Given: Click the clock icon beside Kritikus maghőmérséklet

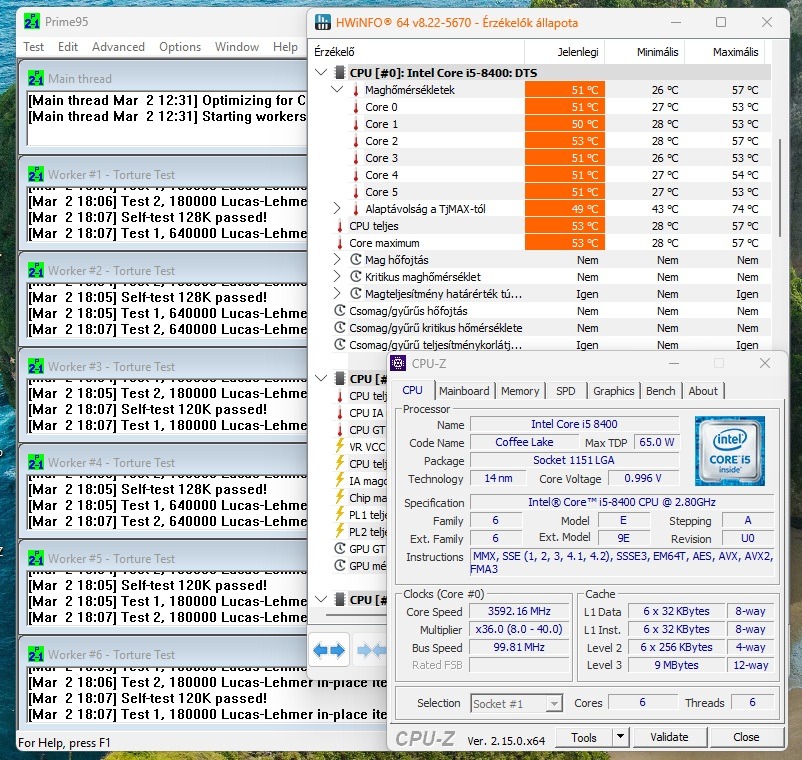Looking at the screenshot, I should [355, 277].
